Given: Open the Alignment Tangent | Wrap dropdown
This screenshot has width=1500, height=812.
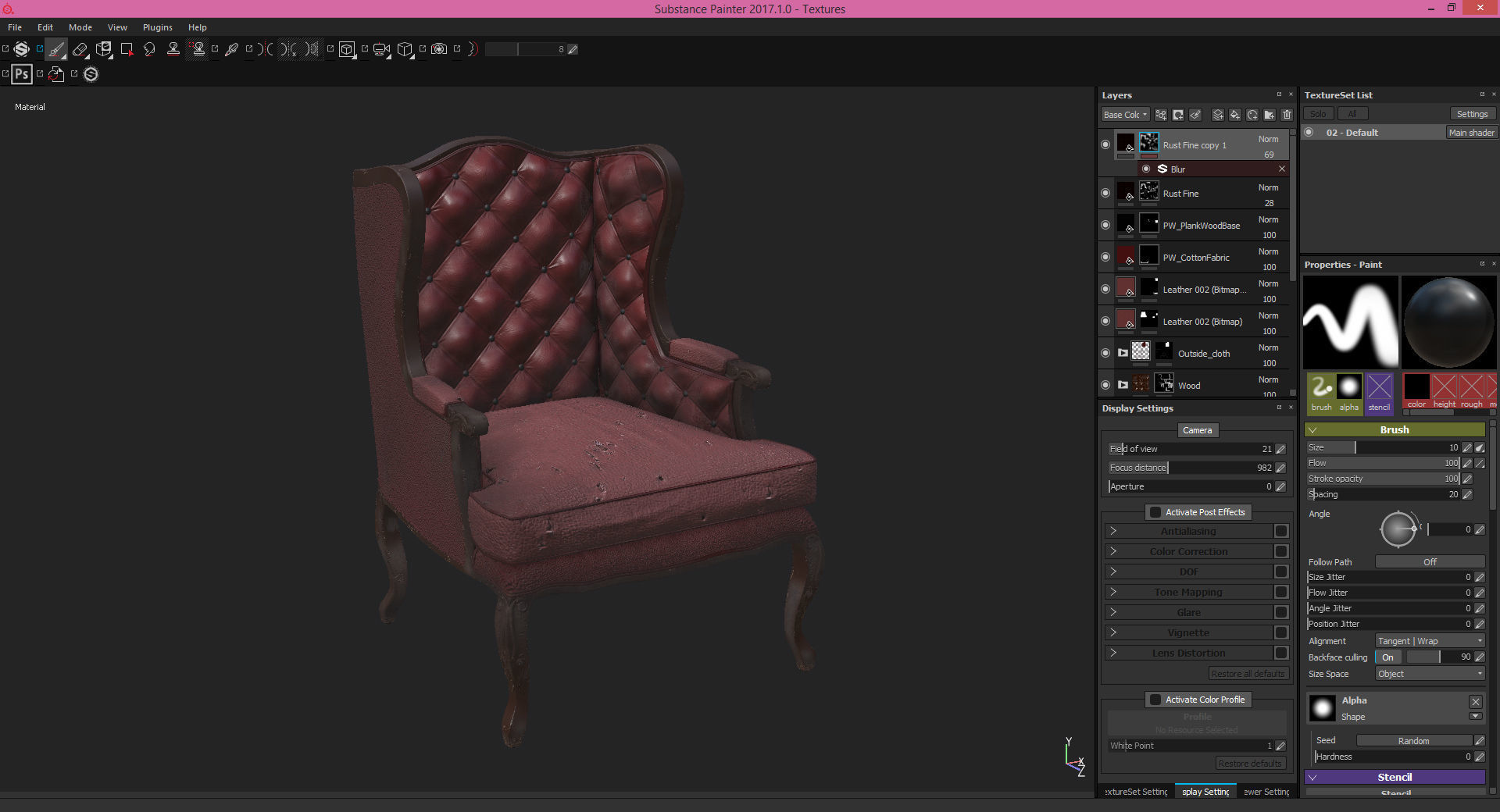Looking at the screenshot, I should click(x=1430, y=641).
